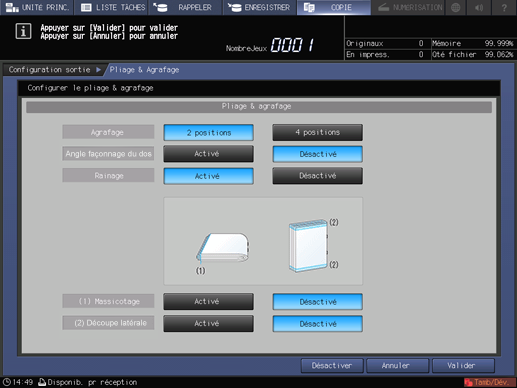
Task: Set Rainage to Désactivé
Action: click(x=317, y=176)
